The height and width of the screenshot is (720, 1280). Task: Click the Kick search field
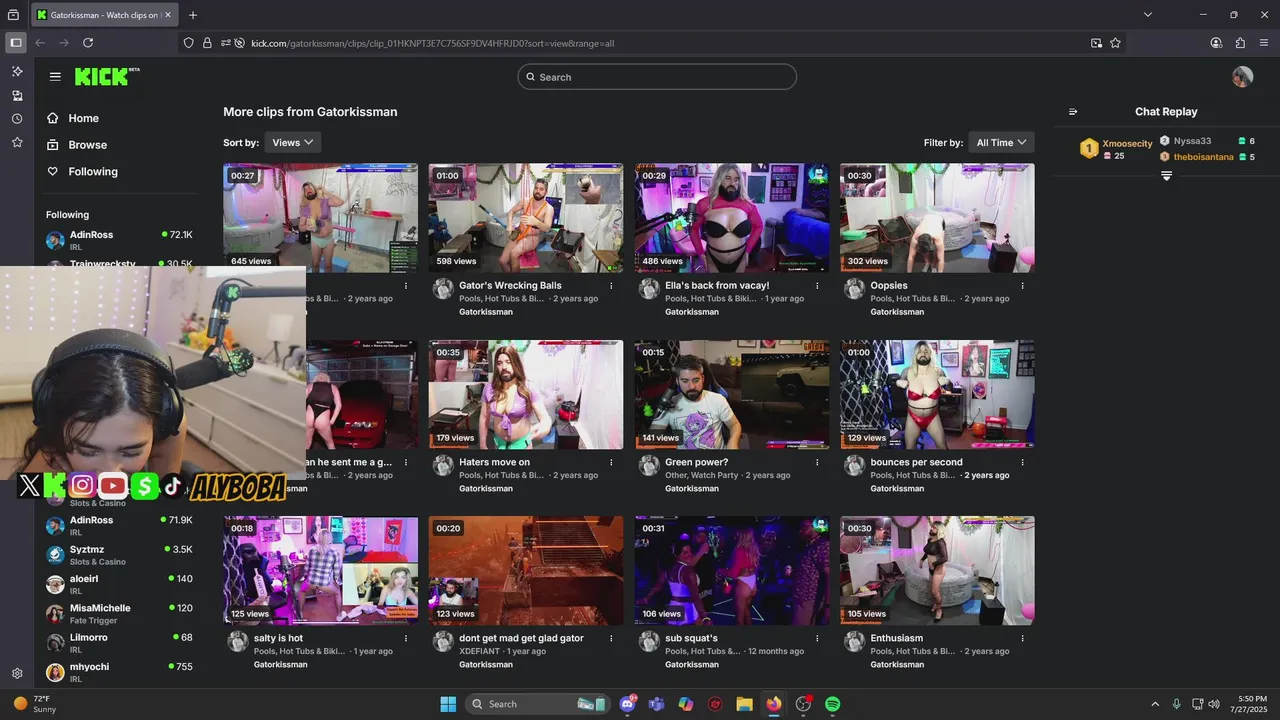pos(657,77)
